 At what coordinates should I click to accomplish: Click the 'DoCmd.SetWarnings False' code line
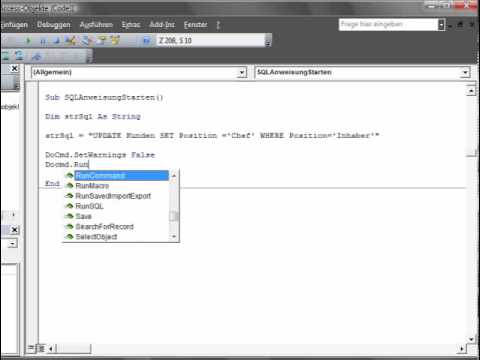click(x=100, y=155)
